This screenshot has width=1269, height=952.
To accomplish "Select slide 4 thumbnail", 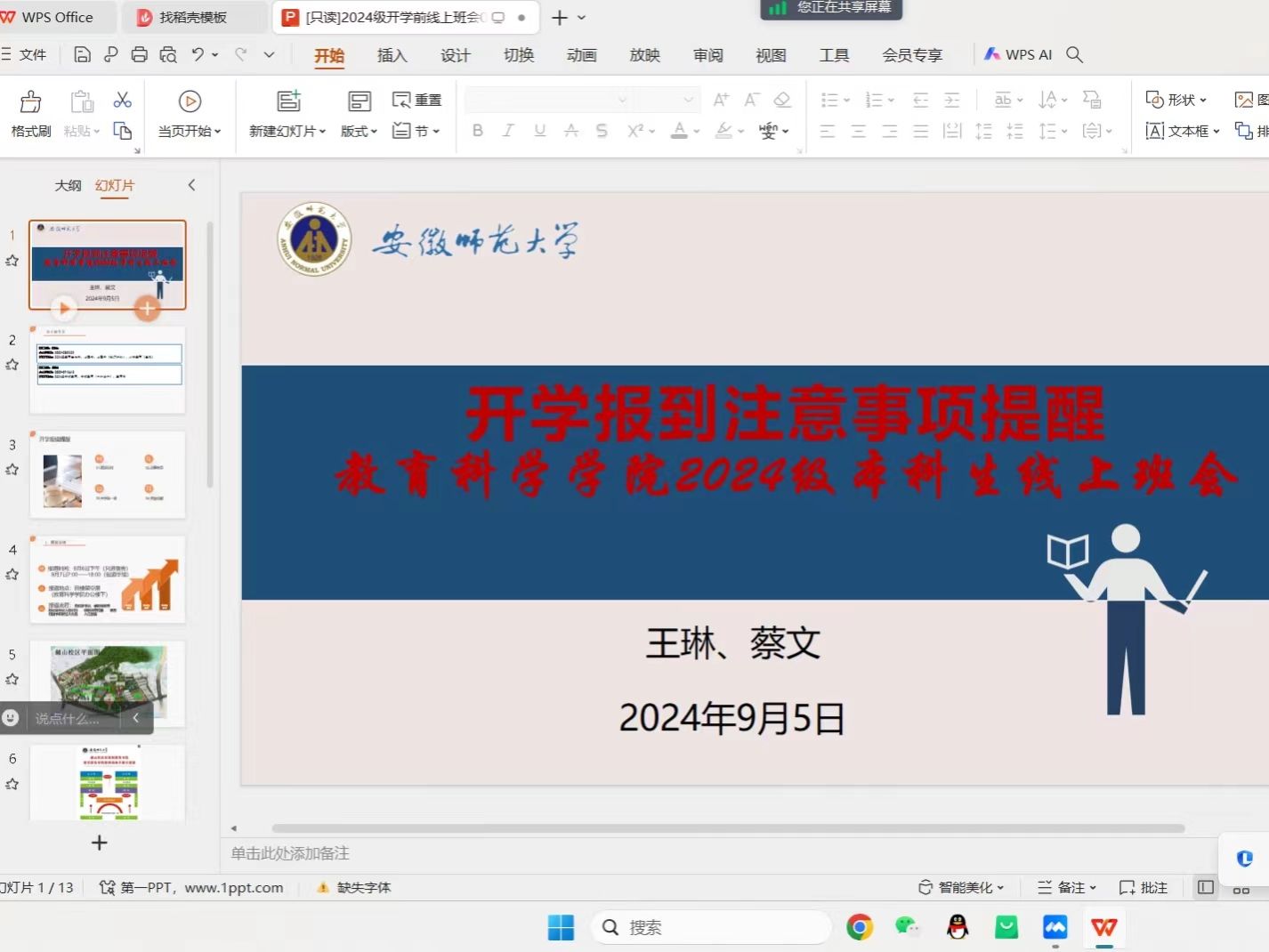I will tap(108, 579).
